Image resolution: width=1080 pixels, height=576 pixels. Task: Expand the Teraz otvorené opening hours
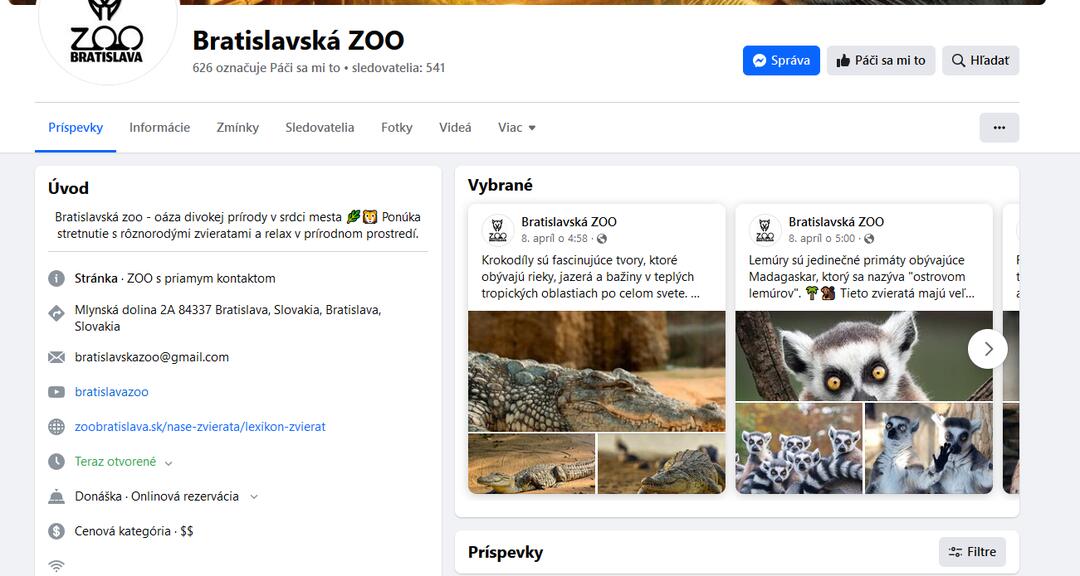(x=168, y=463)
